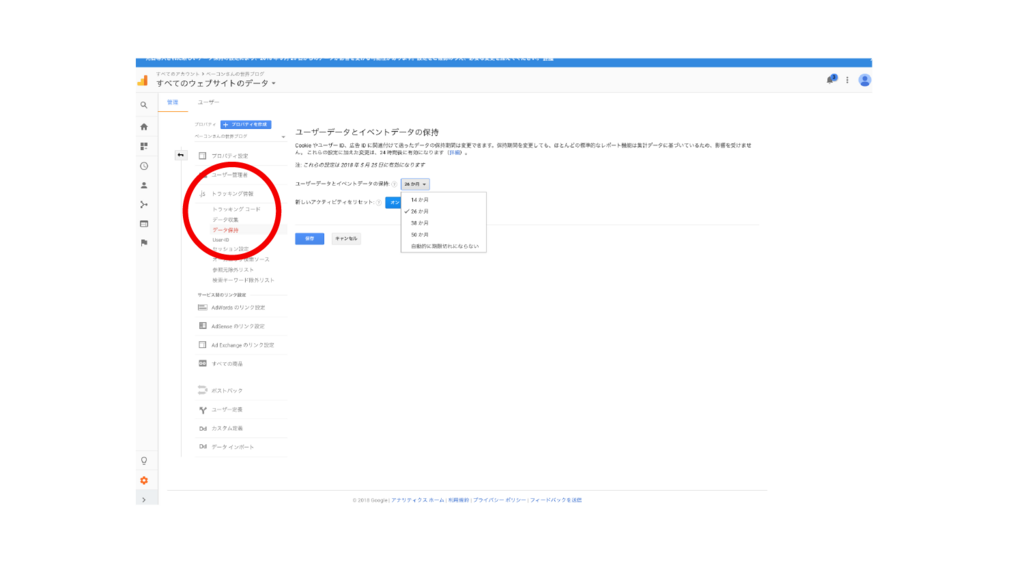This screenshot has height=576, width=1024.
Task: Open the 26 か月 retention dropdown
Action: coord(415,184)
